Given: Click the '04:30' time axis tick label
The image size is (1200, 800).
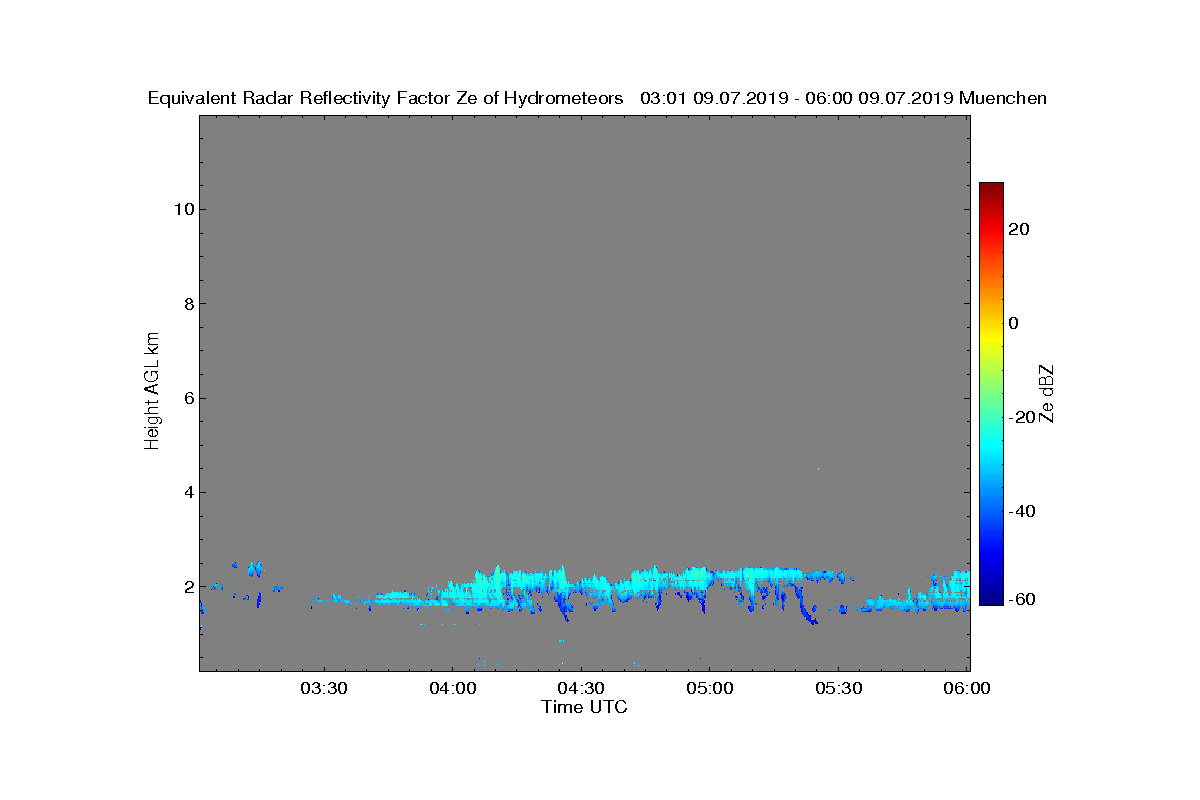Looking at the screenshot, I should click(581, 688).
